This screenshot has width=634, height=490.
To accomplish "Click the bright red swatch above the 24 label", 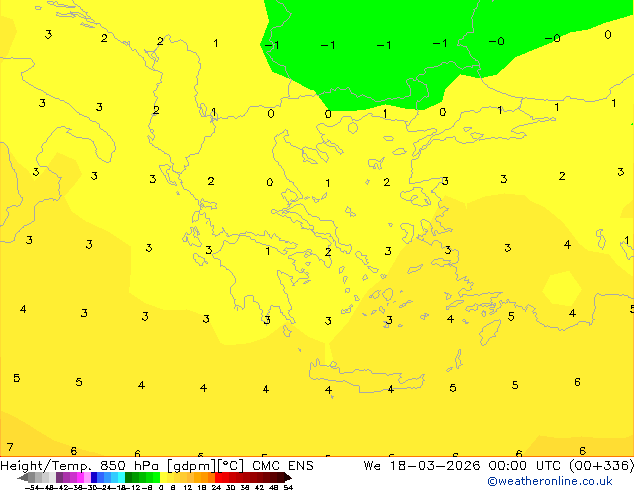I will pos(218,477).
